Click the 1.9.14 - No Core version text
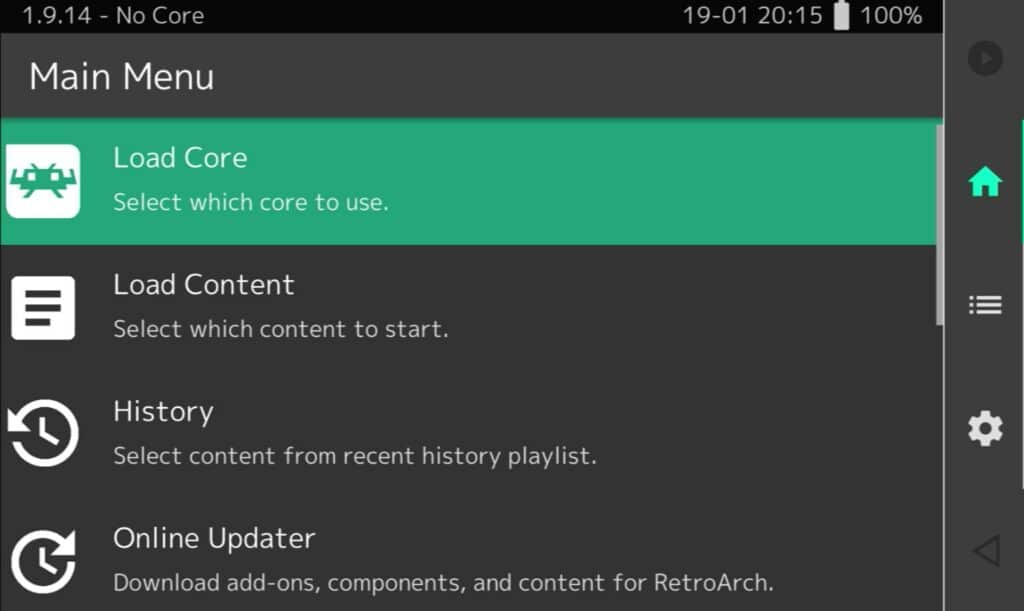Screen dimensions: 1024x611 [113, 15]
